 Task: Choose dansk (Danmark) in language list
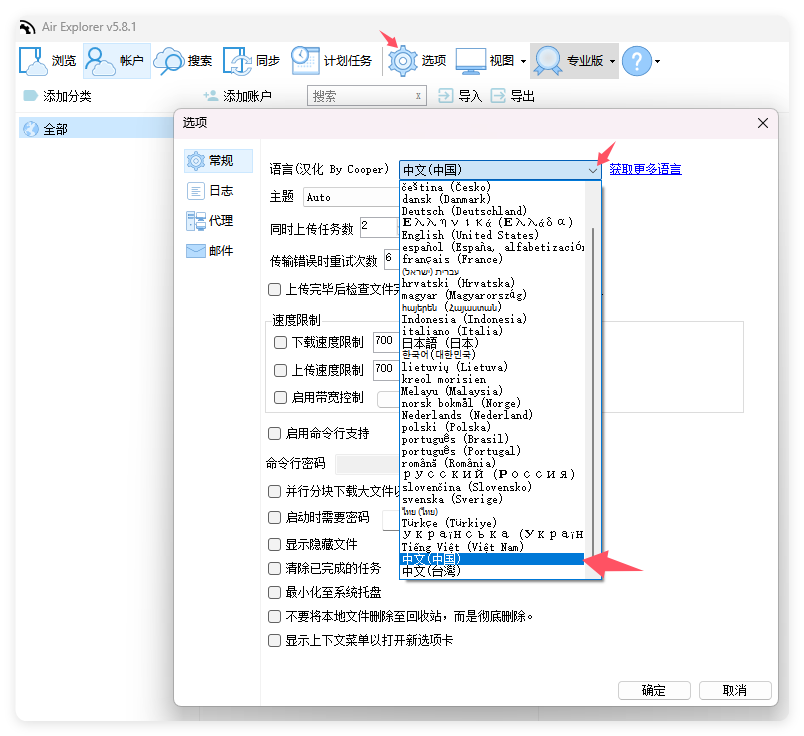pyautogui.click(x=492, y=199)
